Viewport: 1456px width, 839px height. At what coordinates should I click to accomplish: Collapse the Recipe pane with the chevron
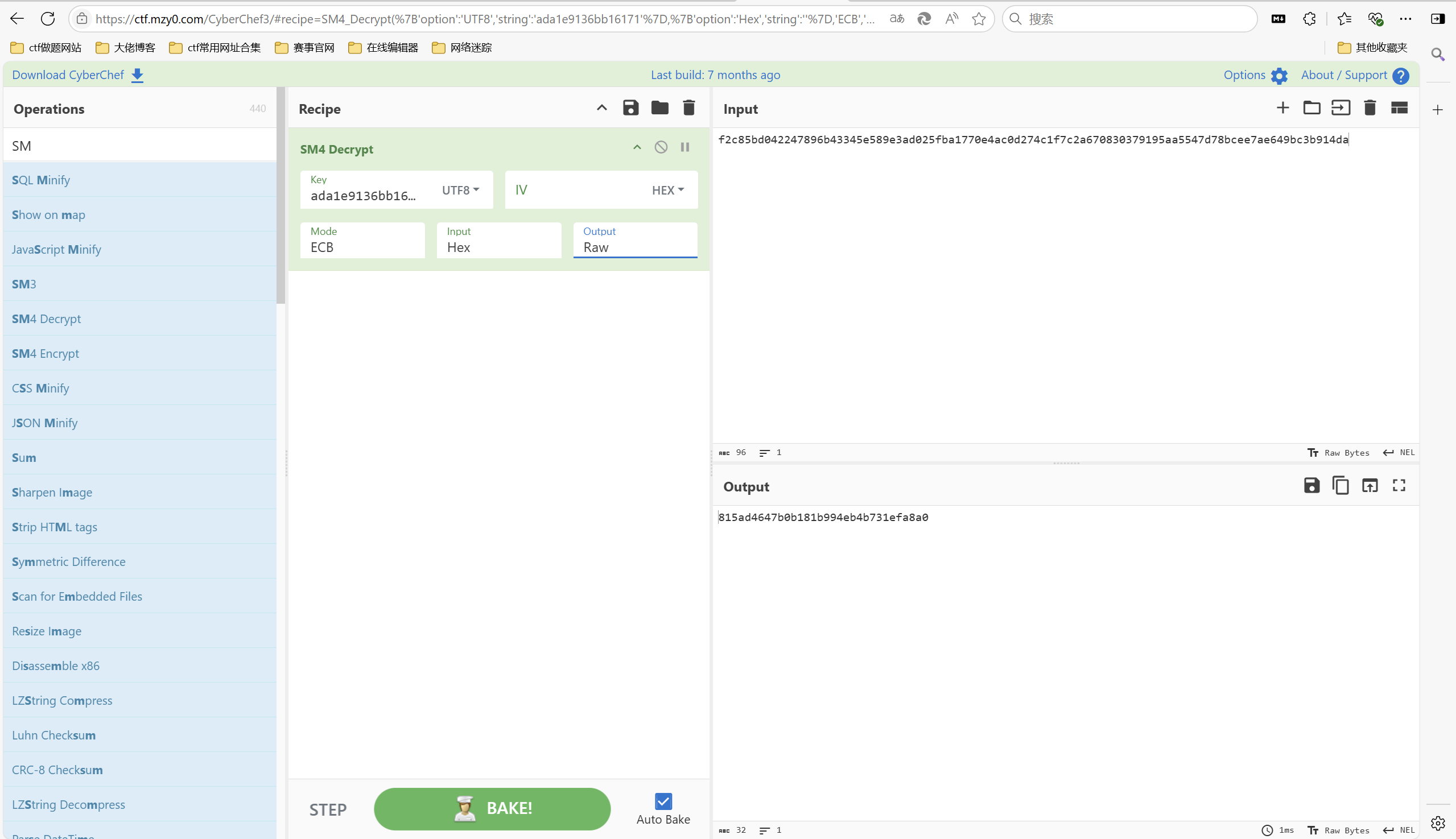tap(601, 108)
